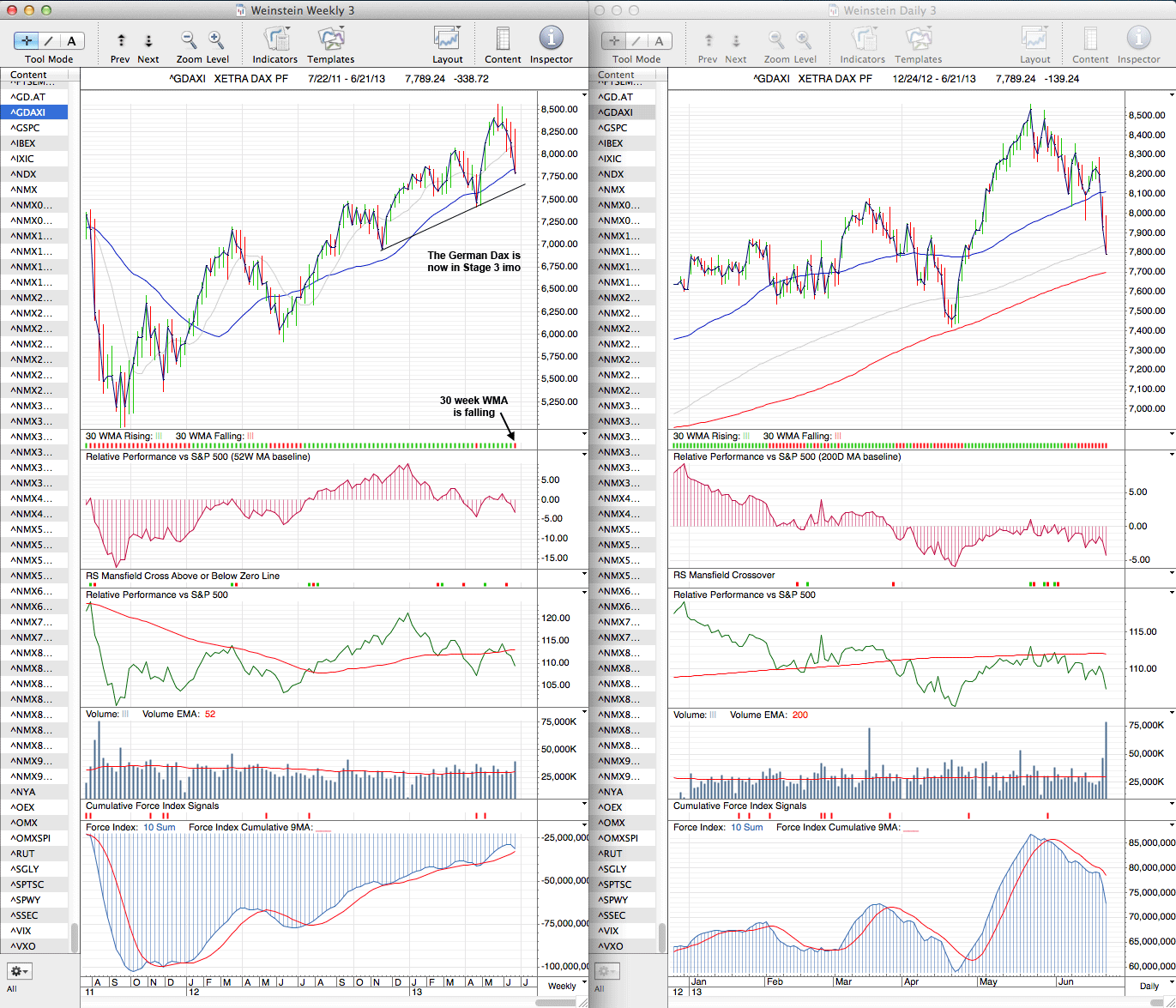Select ^IXIC in Weinstein Weekly symbol list
This screenshot has height=1008, width=1176.
coord(34,159)
